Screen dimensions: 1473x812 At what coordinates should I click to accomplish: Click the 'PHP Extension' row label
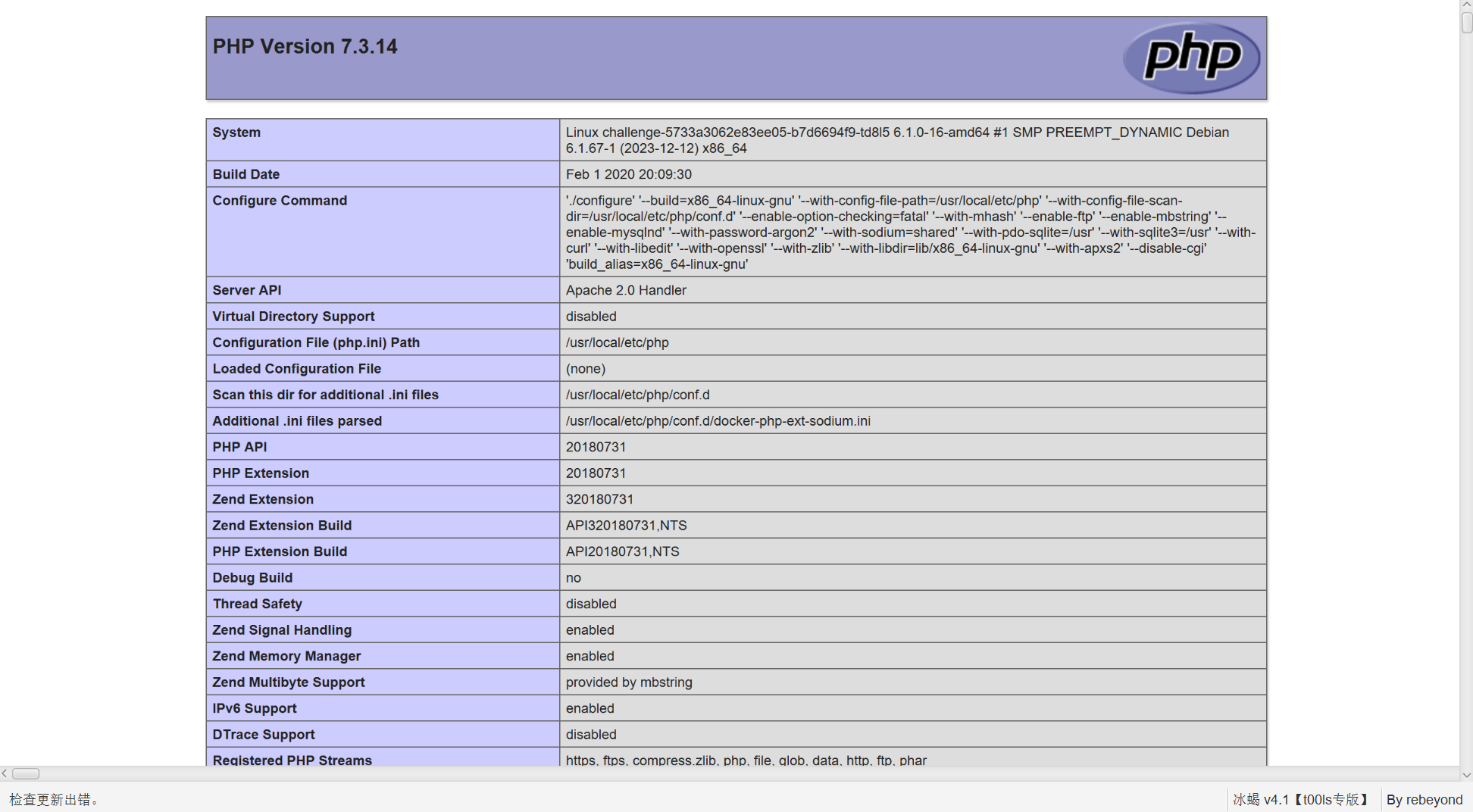pyautogui.click(x=261, y=473)
